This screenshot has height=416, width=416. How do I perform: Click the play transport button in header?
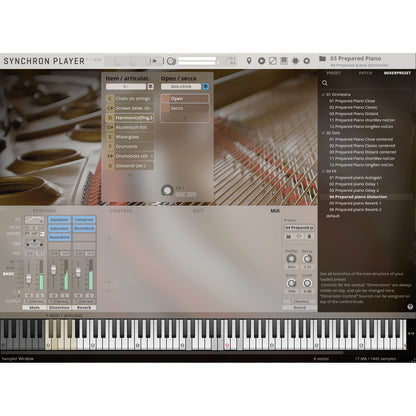pyautogui.click(x=153, y=61)
